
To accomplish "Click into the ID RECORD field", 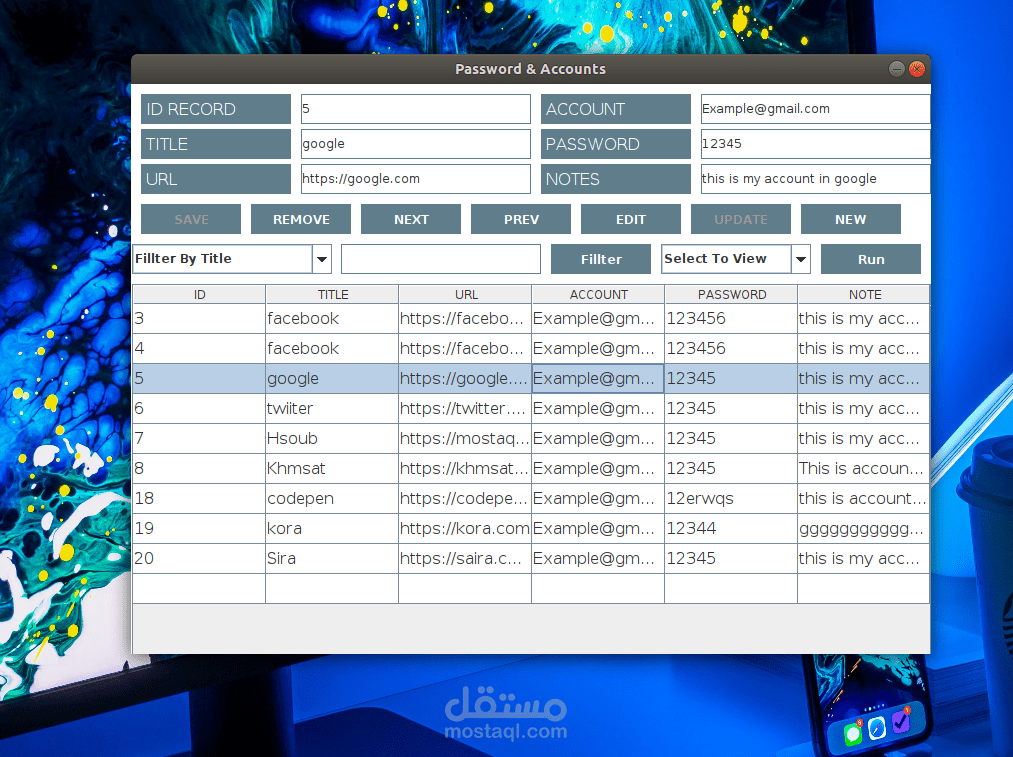I will click(x=415, y=109).
